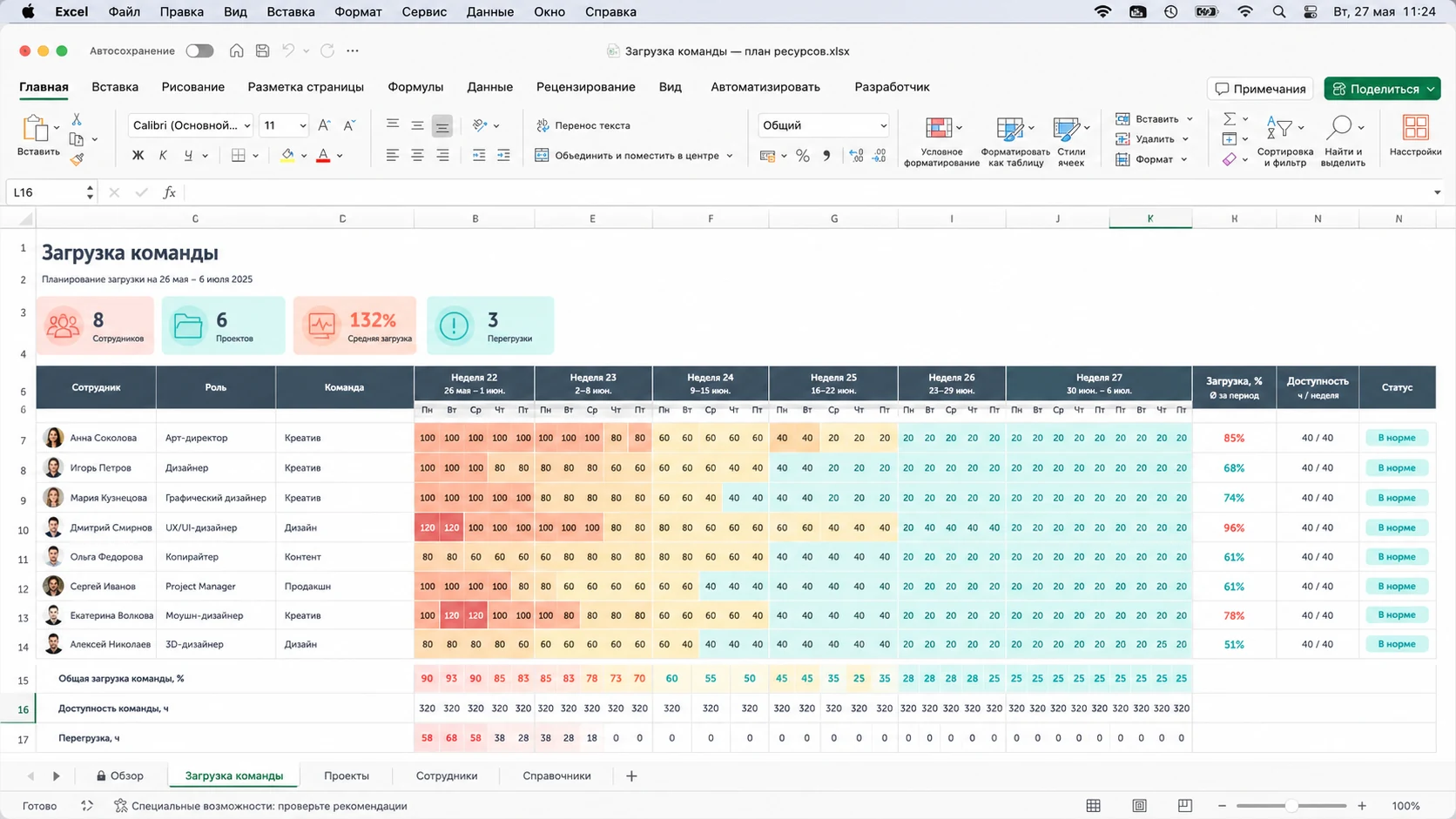Toggle the Автосохранение switch
The width and height of the screenshot is (1456, 819).
[199, 50]
